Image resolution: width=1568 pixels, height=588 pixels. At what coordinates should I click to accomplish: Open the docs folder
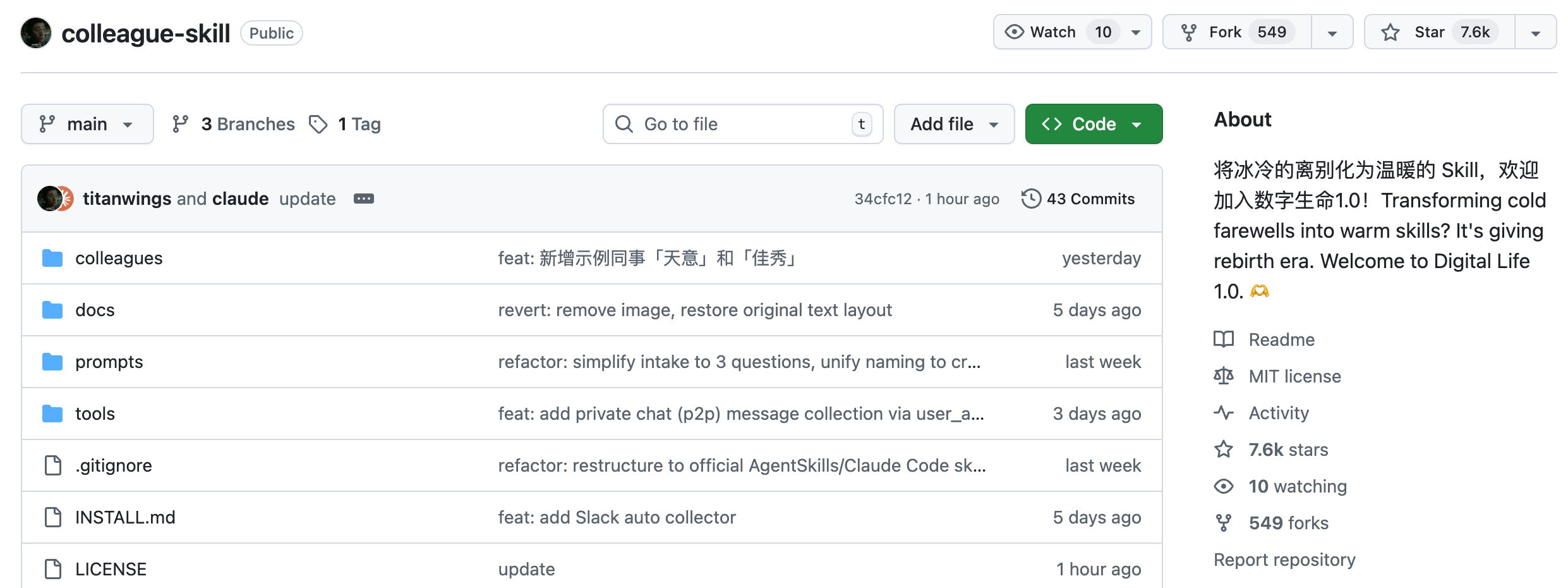pyautogui.click(x=95, y=310)
